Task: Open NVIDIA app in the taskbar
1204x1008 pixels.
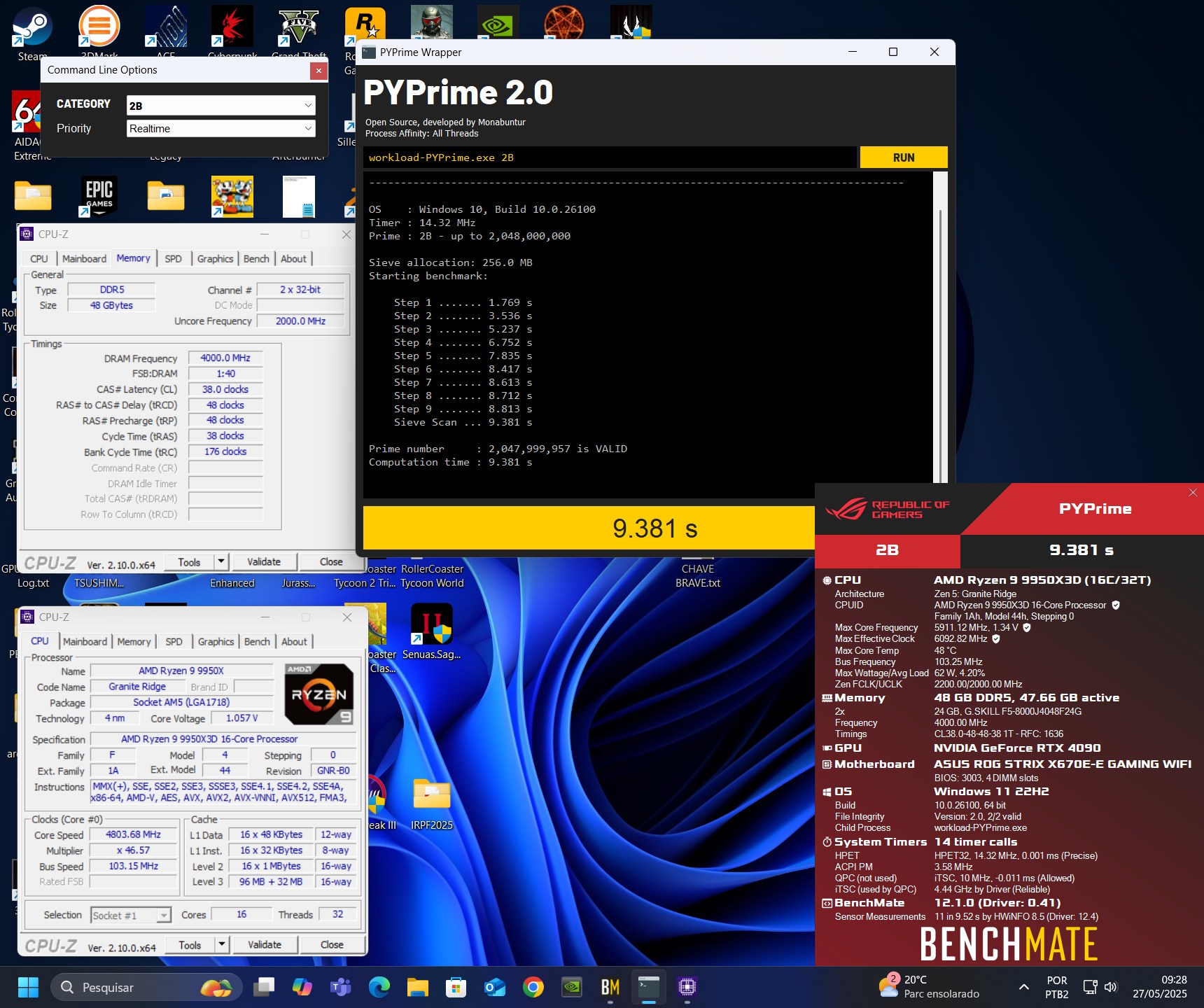Action: (572, 987)
